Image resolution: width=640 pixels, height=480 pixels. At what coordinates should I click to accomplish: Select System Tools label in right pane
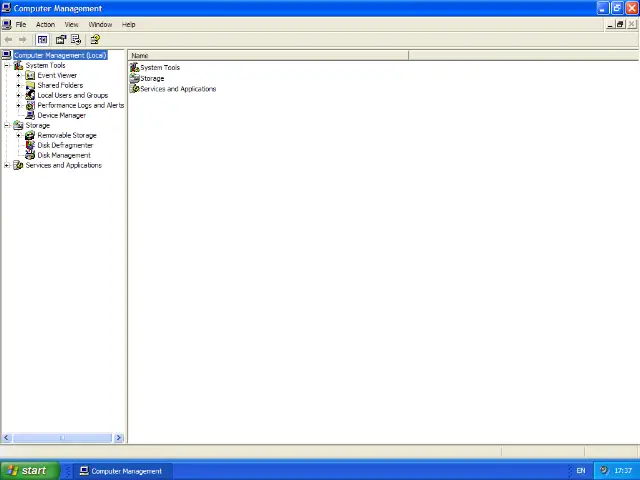point(160,68)
